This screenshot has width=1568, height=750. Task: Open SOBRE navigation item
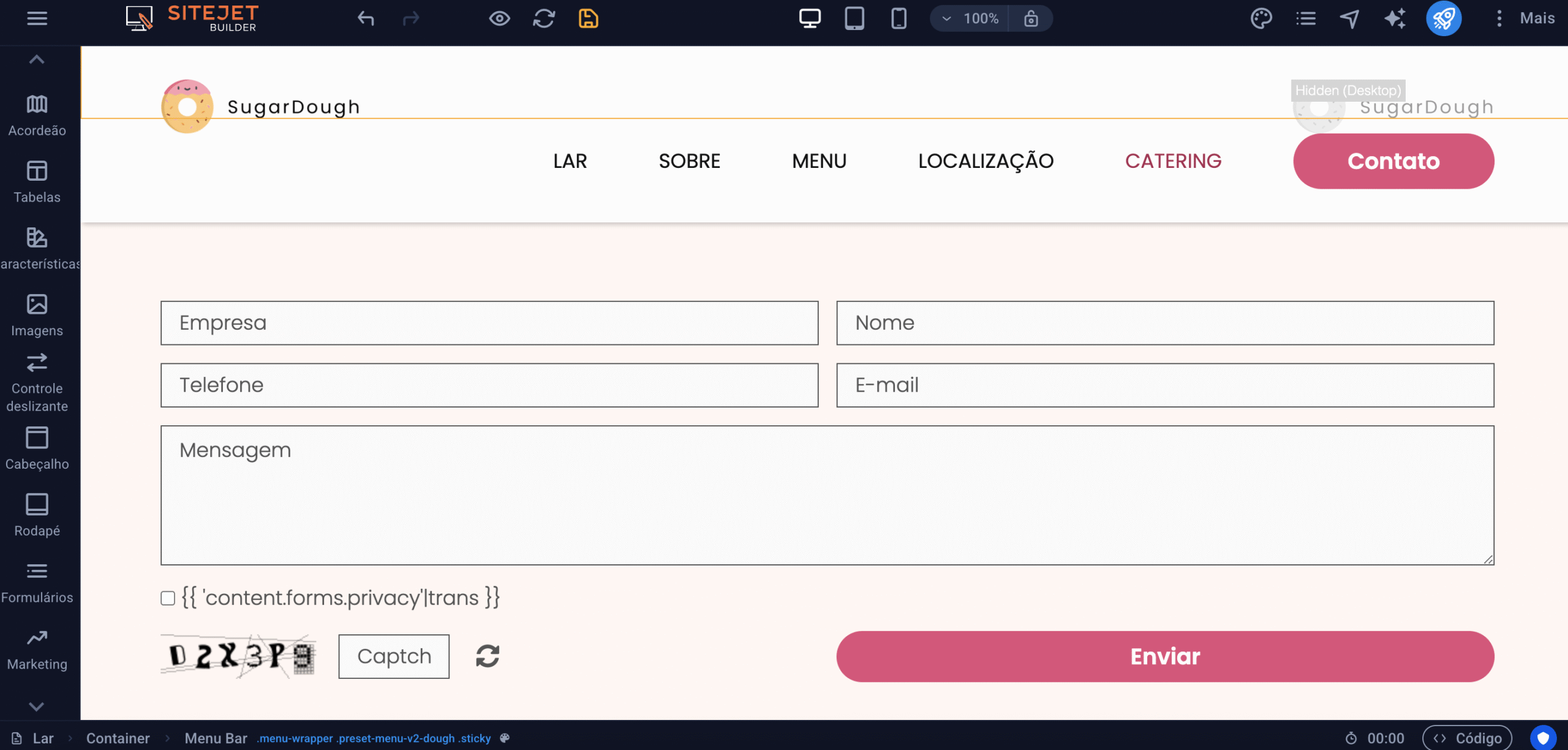pos(689,161)
